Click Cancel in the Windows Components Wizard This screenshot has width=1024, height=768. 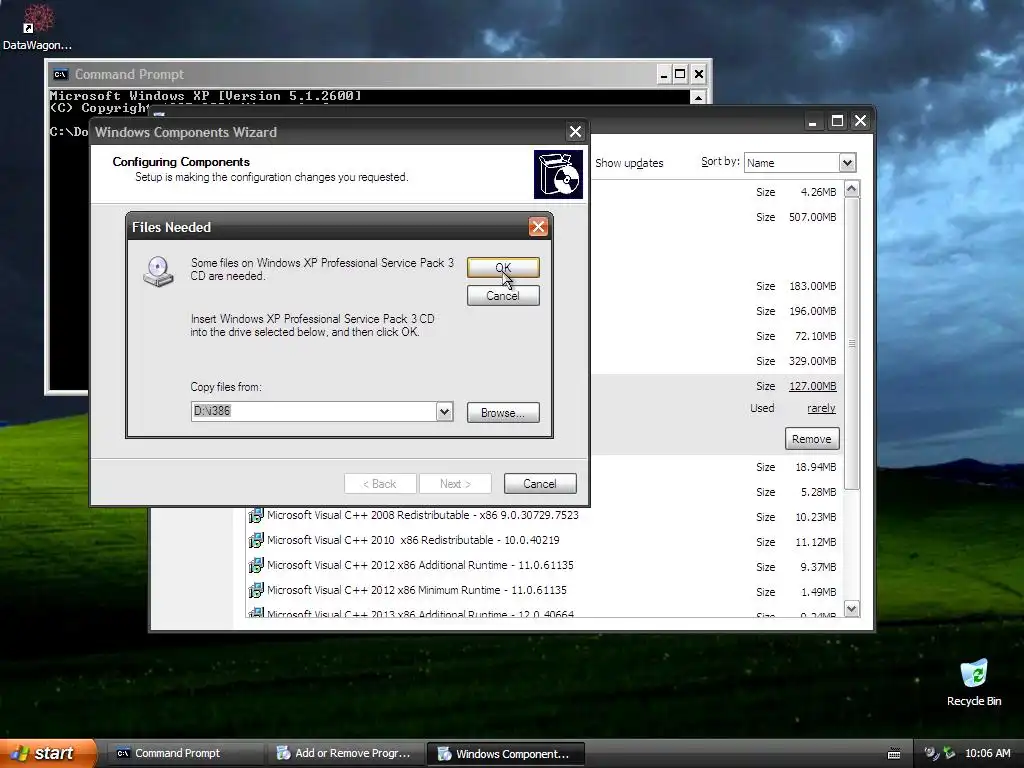[x=540, y=484]
